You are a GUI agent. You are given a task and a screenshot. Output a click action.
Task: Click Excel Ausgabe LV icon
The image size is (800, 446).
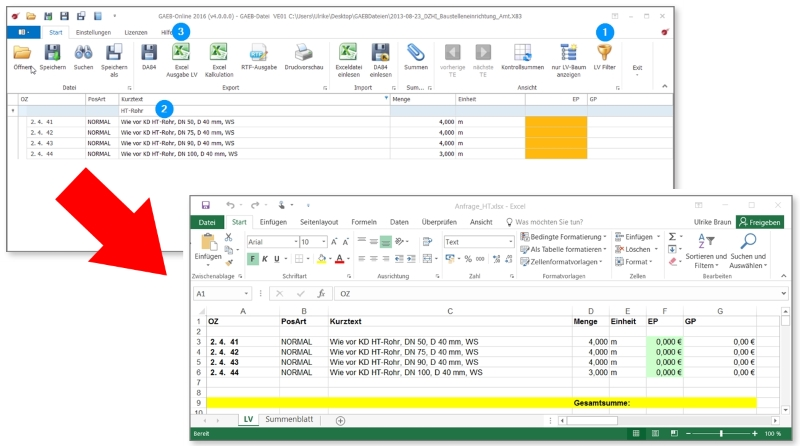click(180, 53)
